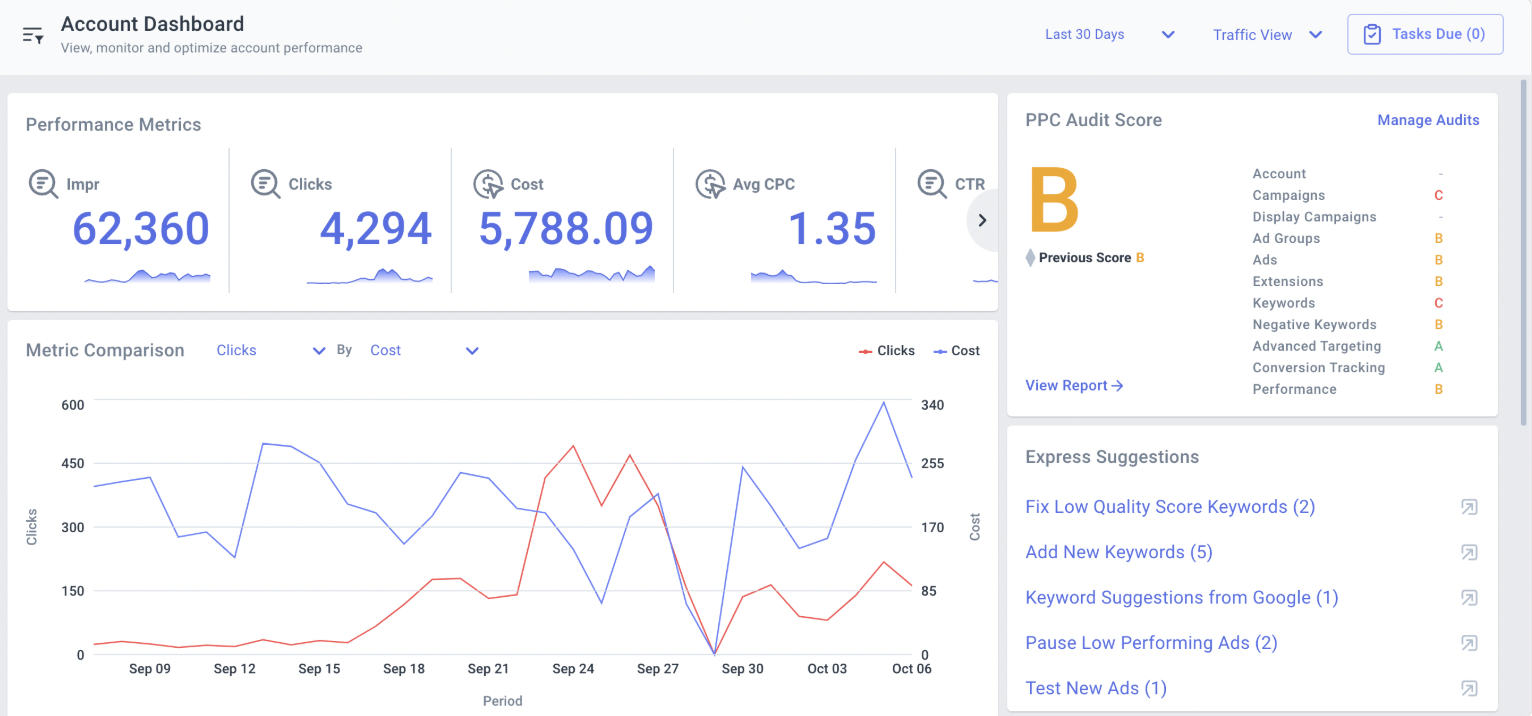The height and width of the screenshot is (716, 1532).
Task: Expand the Last 30 Days date dropdown
Action: click(x=1109, y=35)
